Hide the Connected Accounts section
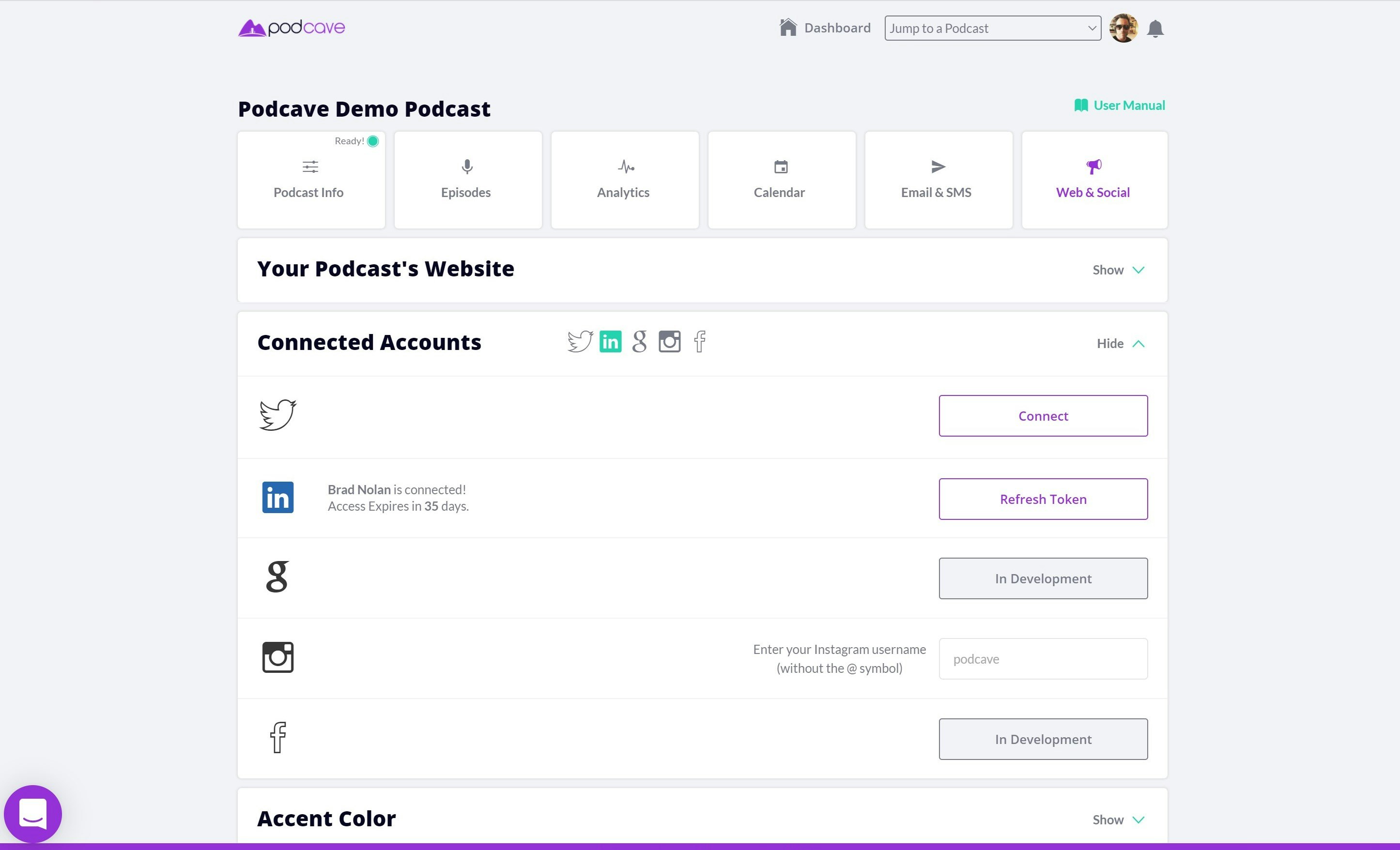Screen dimensions: 1400x850 coord(1119,344)
